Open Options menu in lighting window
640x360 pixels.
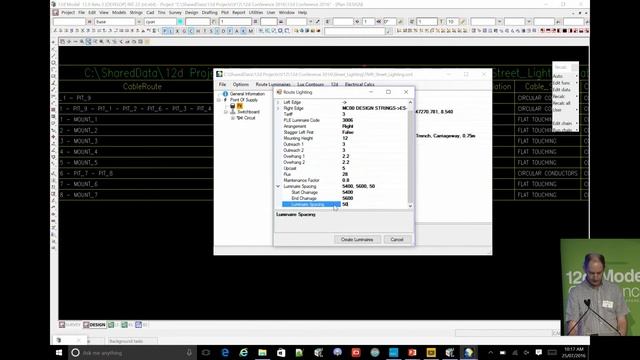pyautogui.click(x=240, y=84)
